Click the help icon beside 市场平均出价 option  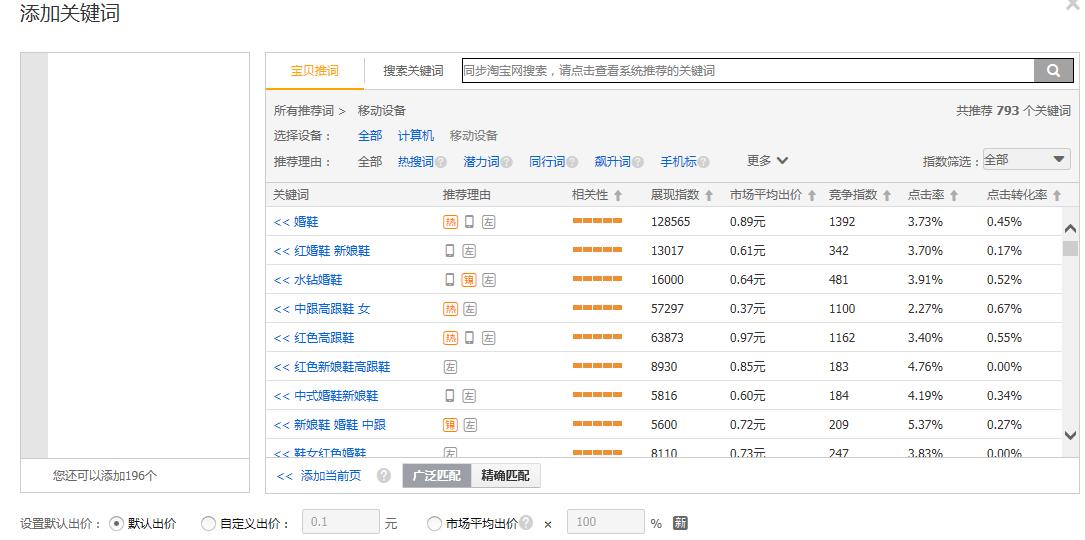tap(527, 523)
